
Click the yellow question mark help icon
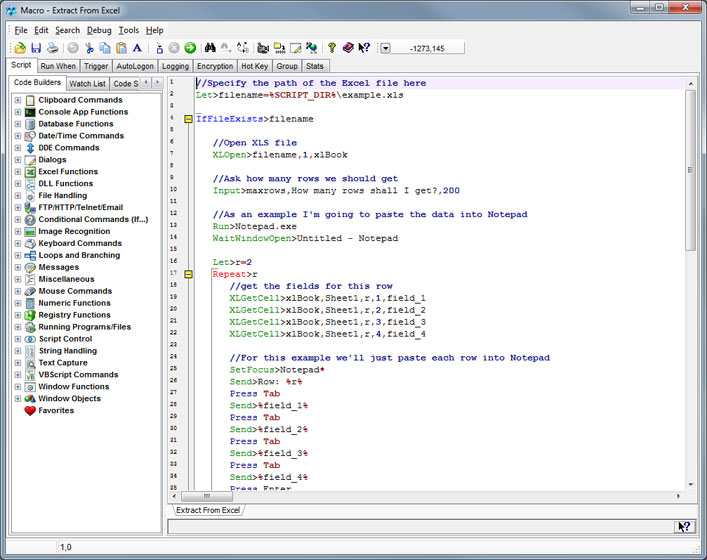point(332,48)
